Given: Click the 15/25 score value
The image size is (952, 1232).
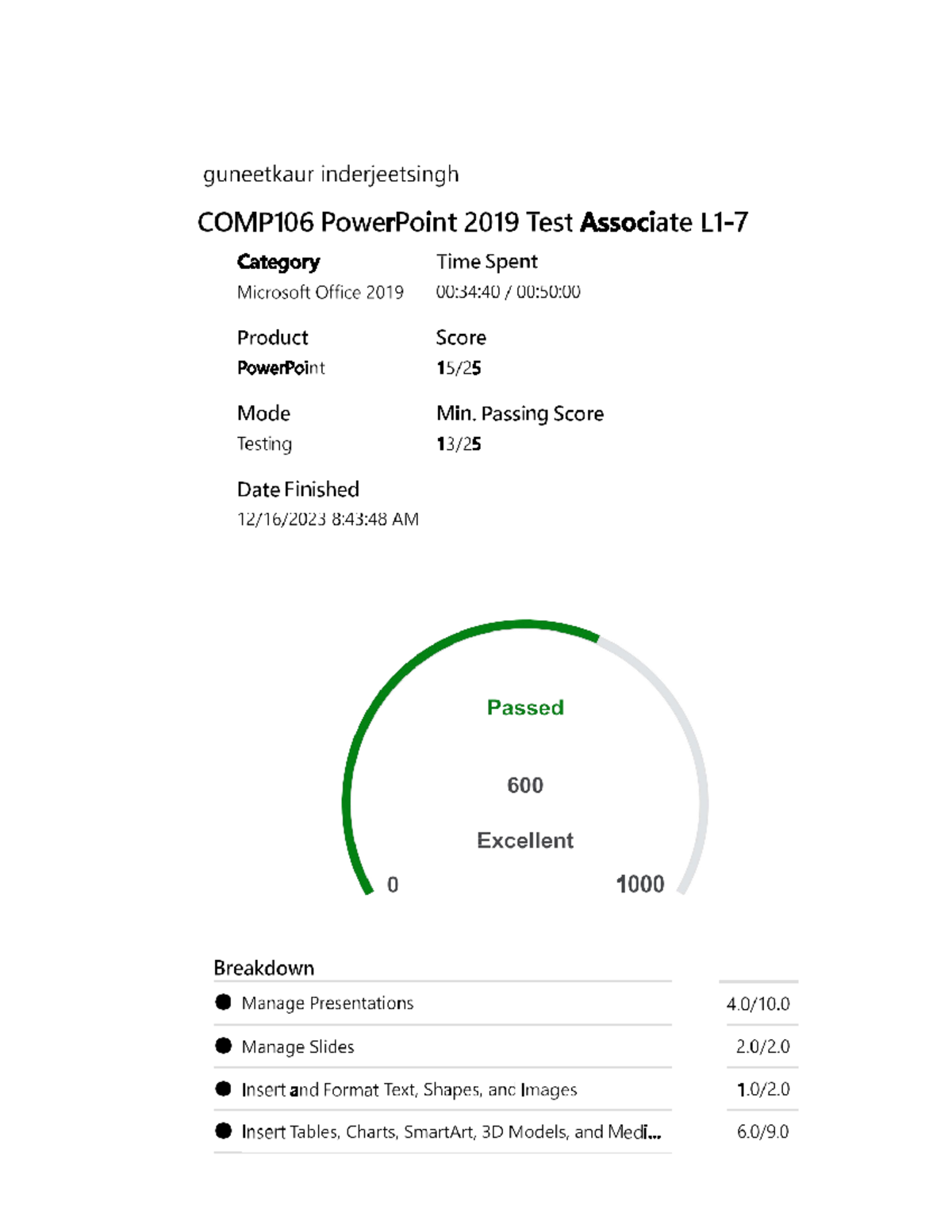Looking at the screenshot, I should point(459,368).
